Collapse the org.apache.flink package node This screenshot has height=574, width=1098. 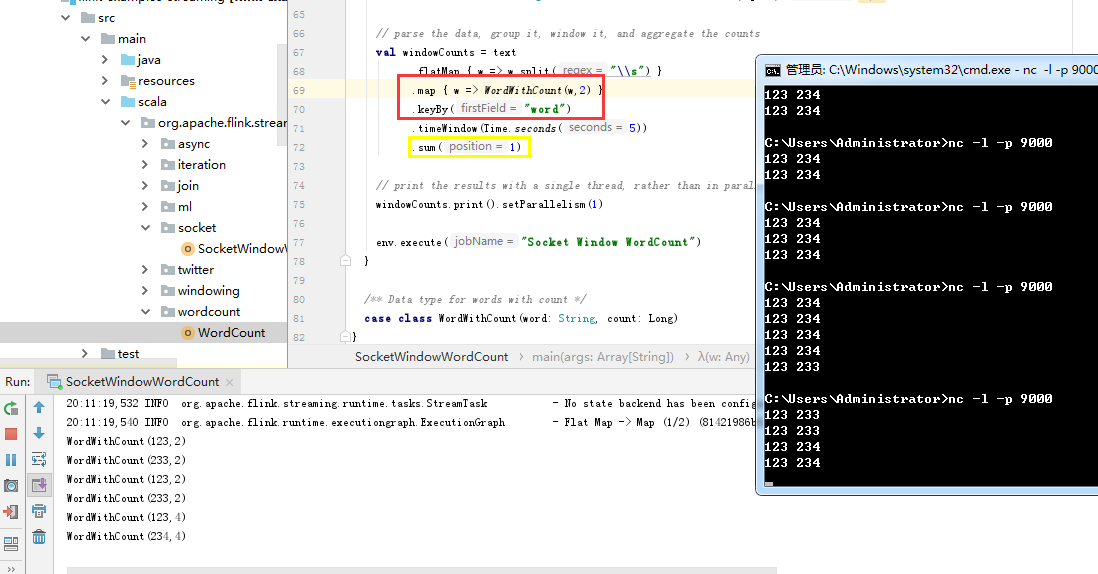click(x=126, y=122)
